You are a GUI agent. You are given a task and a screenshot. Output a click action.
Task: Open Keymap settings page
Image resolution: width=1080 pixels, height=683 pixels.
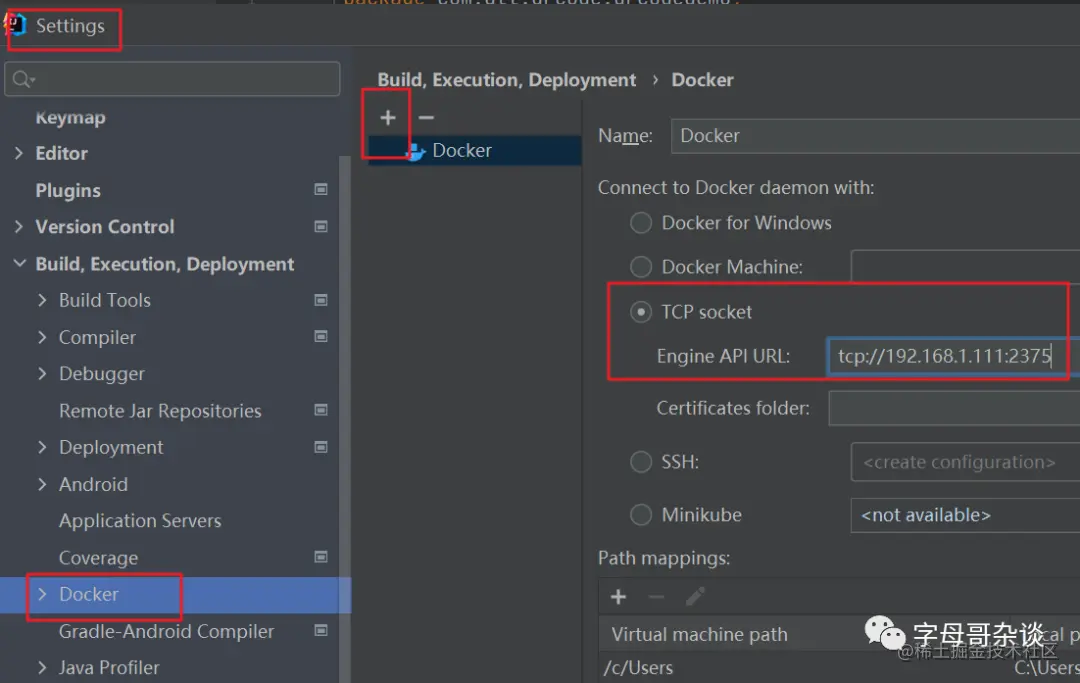click(x=70, y=118)
